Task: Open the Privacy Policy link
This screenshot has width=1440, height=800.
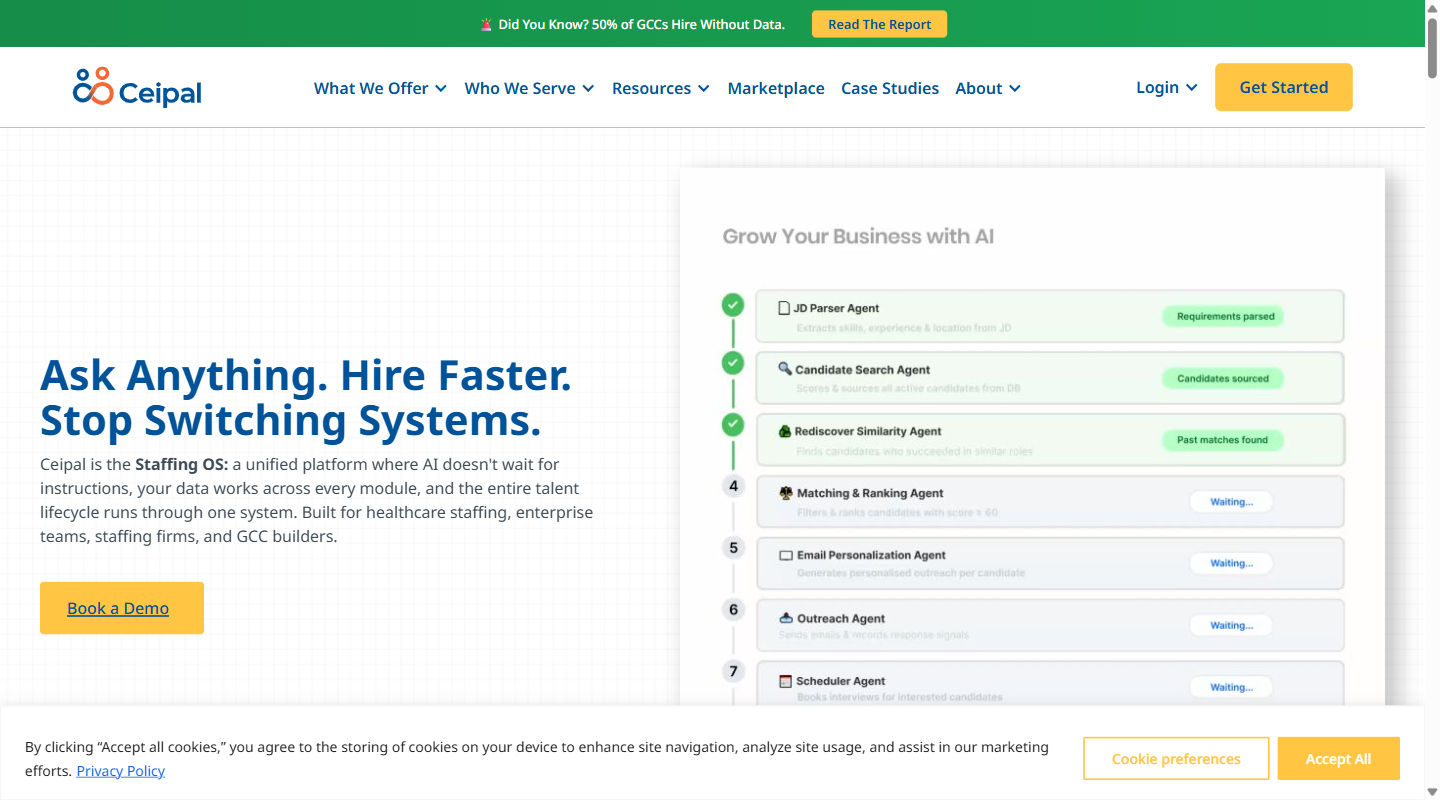Action: [x=120, y=771]
